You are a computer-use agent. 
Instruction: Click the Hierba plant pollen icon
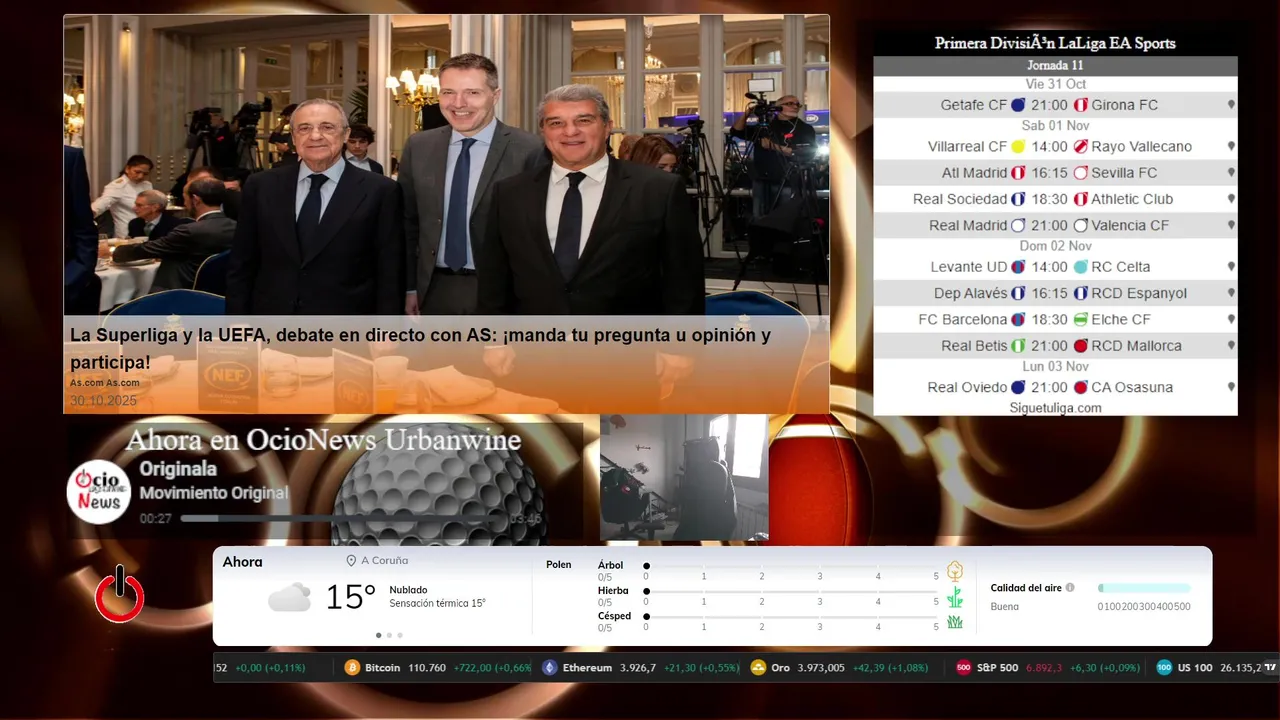[955, 597]
